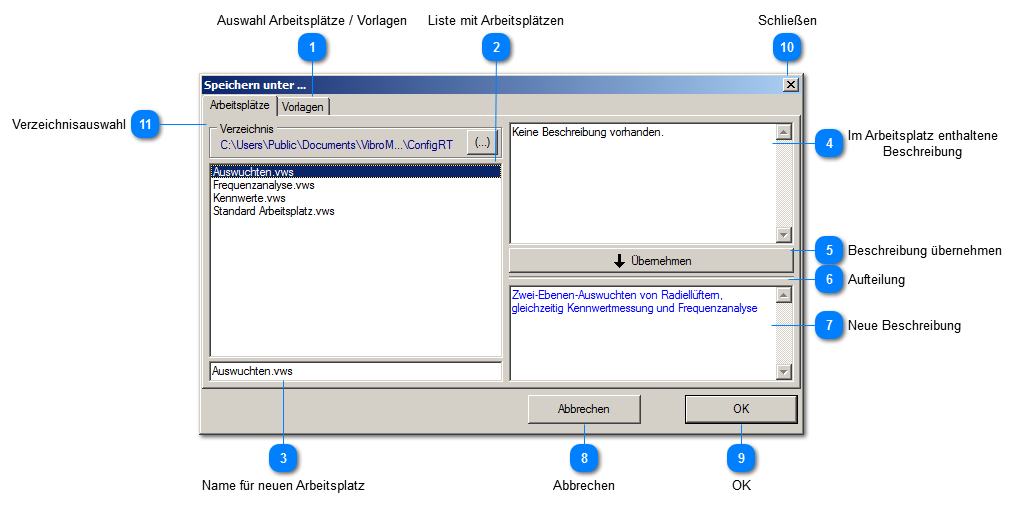Viewport: 1018px width, 509px height.
Task: Click callout badge 3 above Name für neuen Arbeitsplatz
Action: (x=283, y=457)
